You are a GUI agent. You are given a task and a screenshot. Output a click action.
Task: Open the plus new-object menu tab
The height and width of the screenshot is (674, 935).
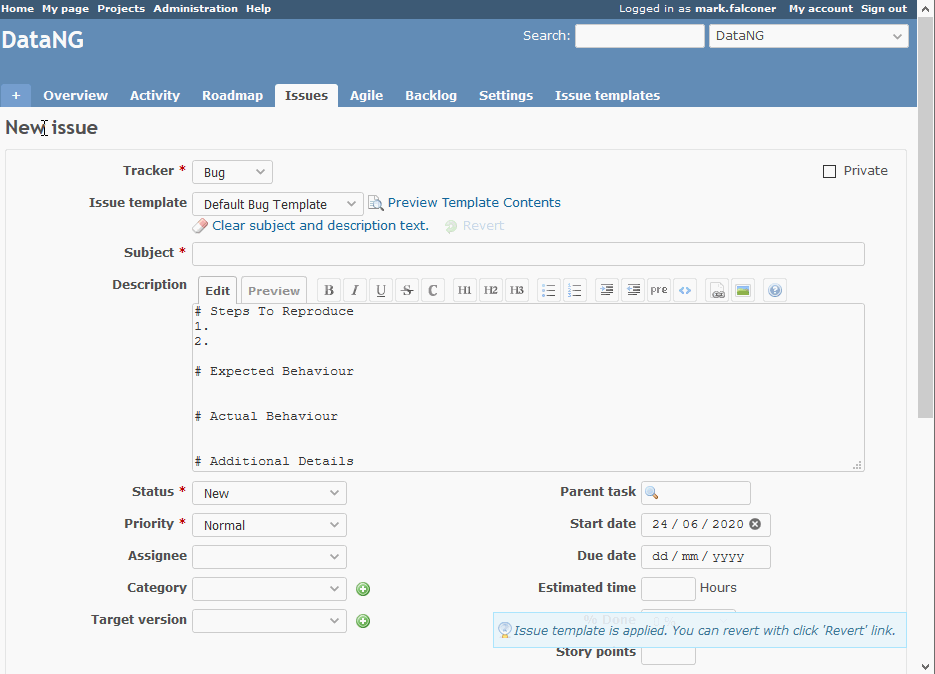[x=16, y=95]
